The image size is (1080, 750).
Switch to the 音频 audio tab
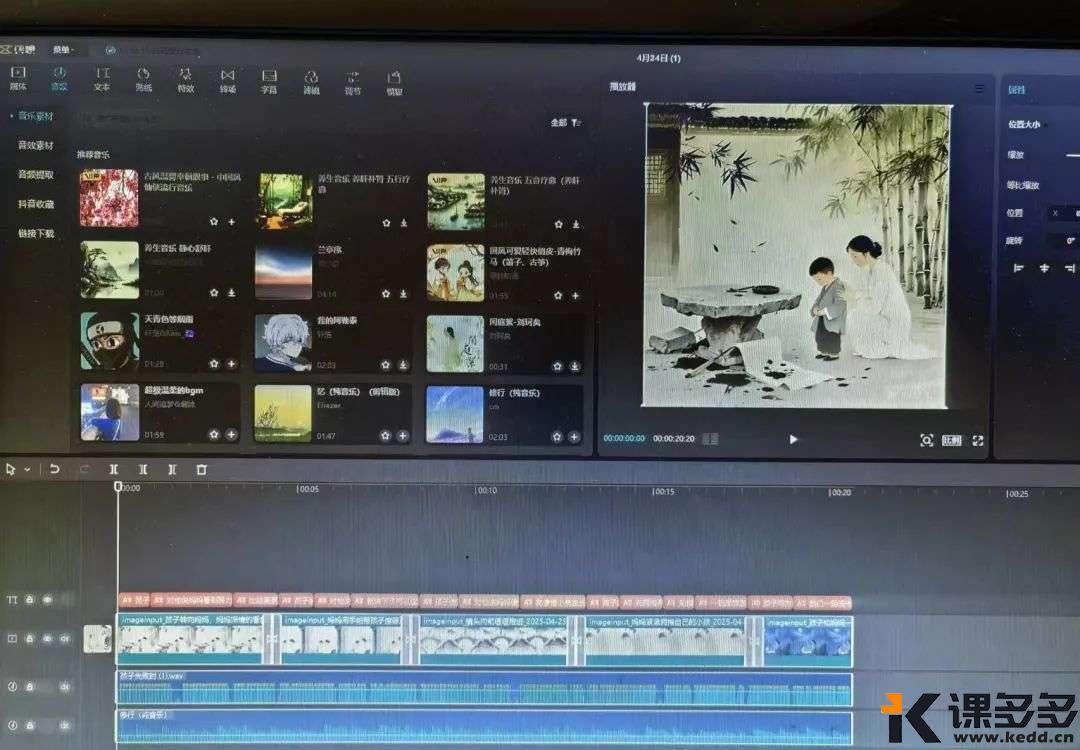pyautogui.click(x=59, y=79)
